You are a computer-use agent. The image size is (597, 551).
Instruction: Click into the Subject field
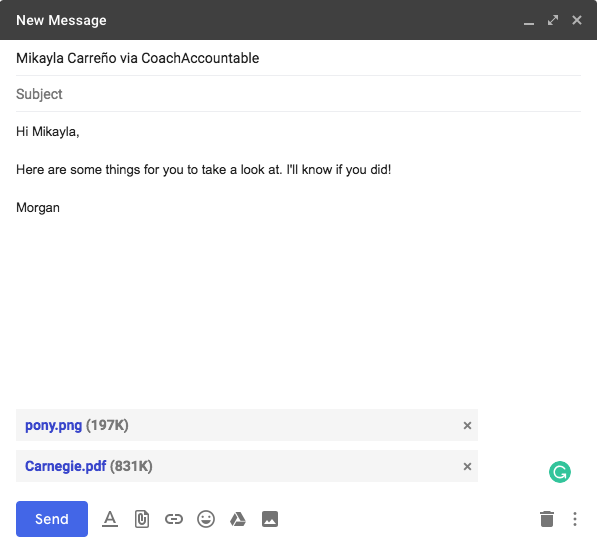click(x=298, y=94)
